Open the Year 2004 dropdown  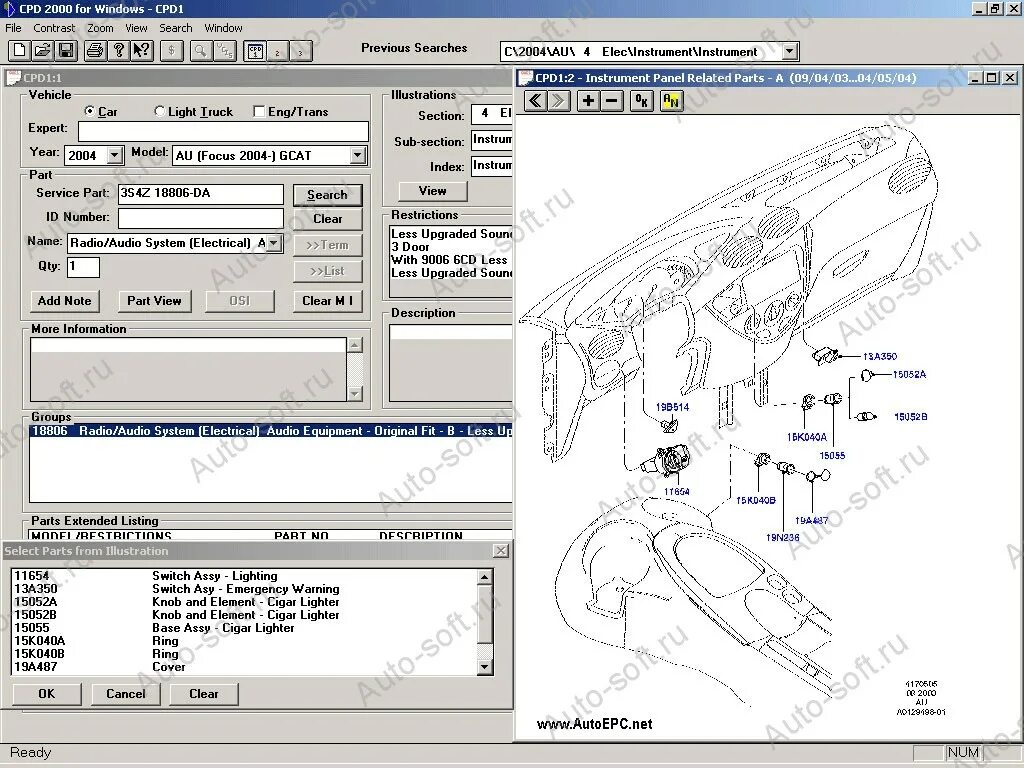[113, 156]
